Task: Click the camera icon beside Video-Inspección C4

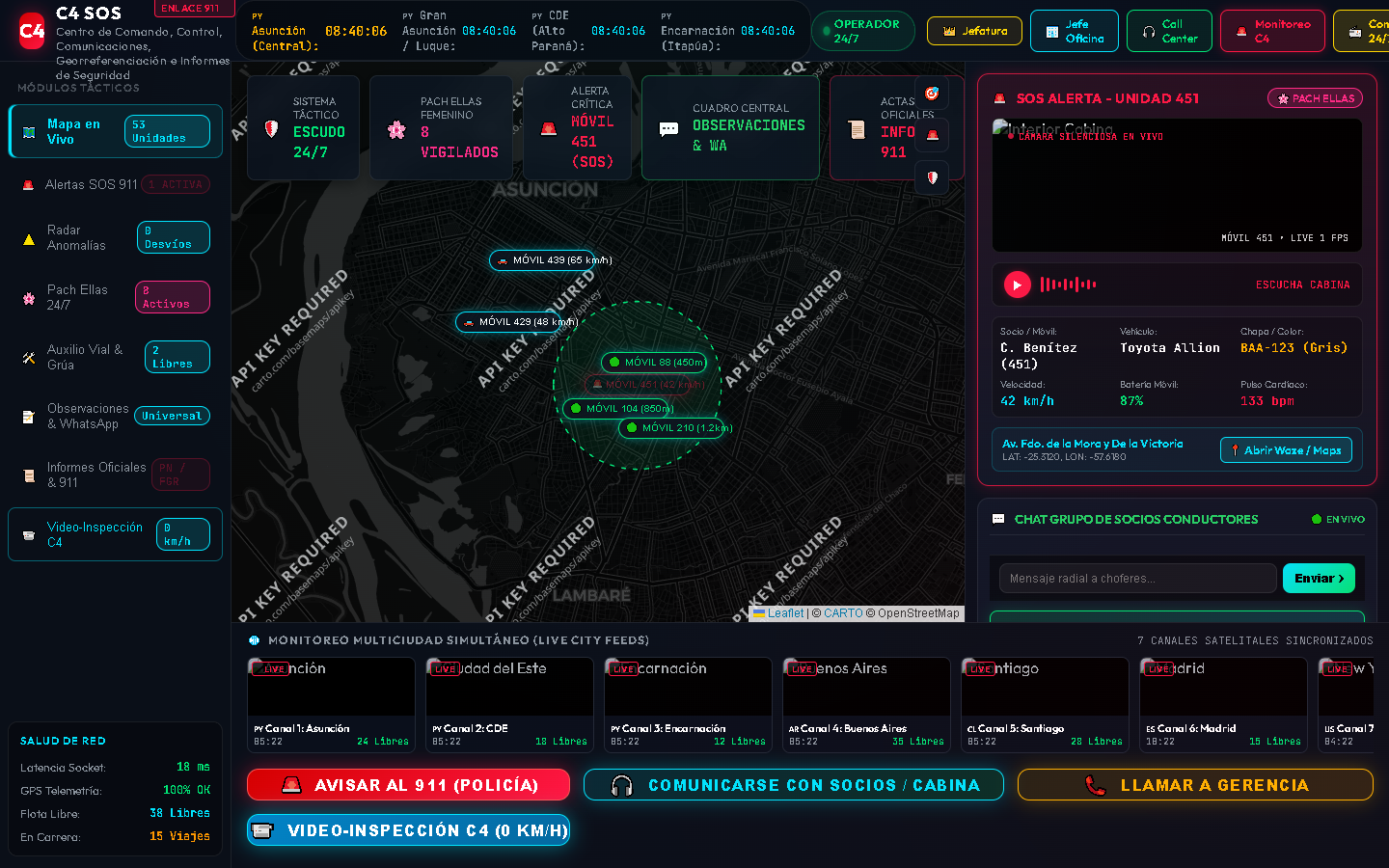Action: pos(29,535)
